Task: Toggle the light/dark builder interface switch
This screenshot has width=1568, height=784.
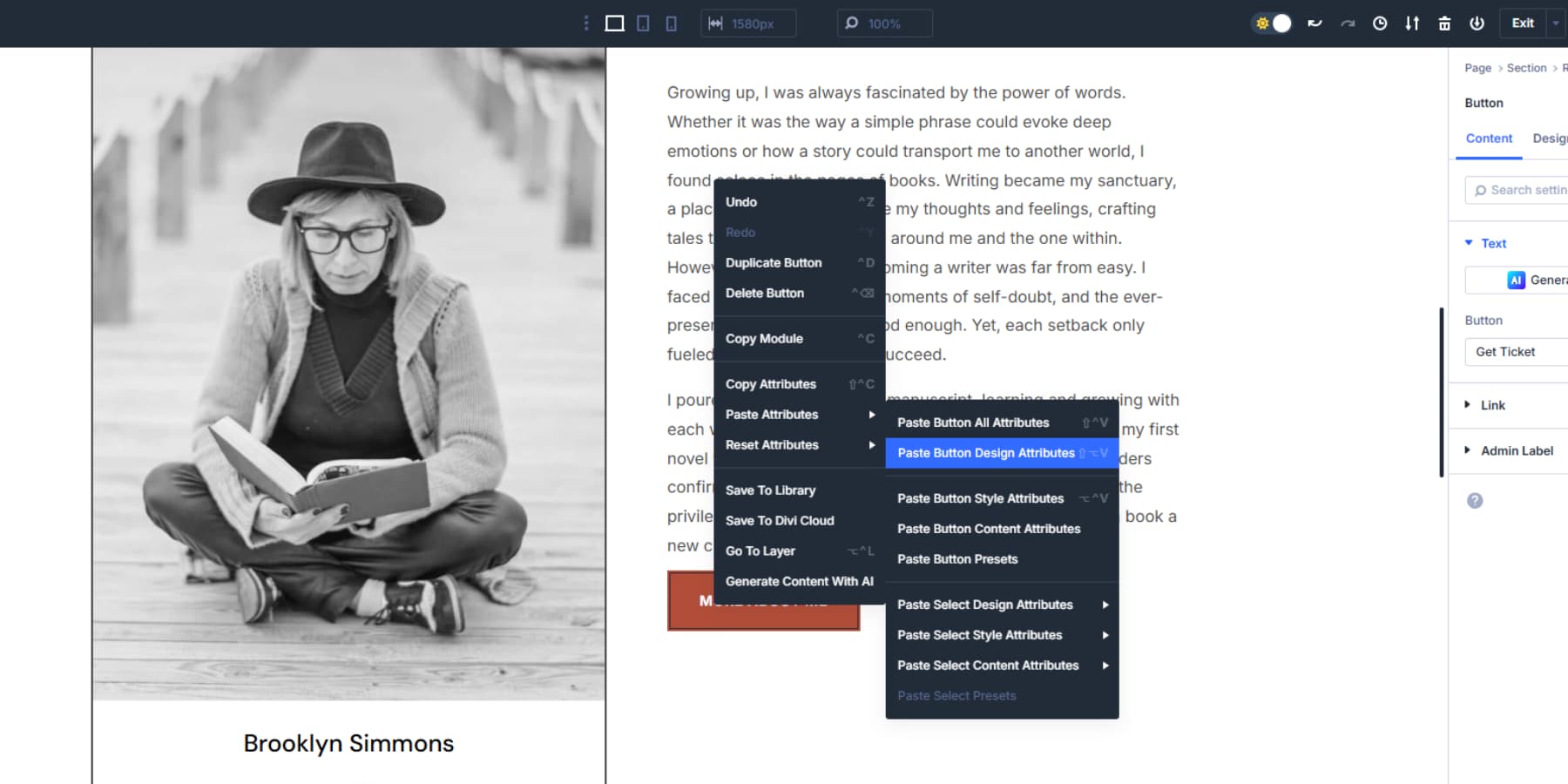Action: pyautogui.click(x=1271, y=24)
